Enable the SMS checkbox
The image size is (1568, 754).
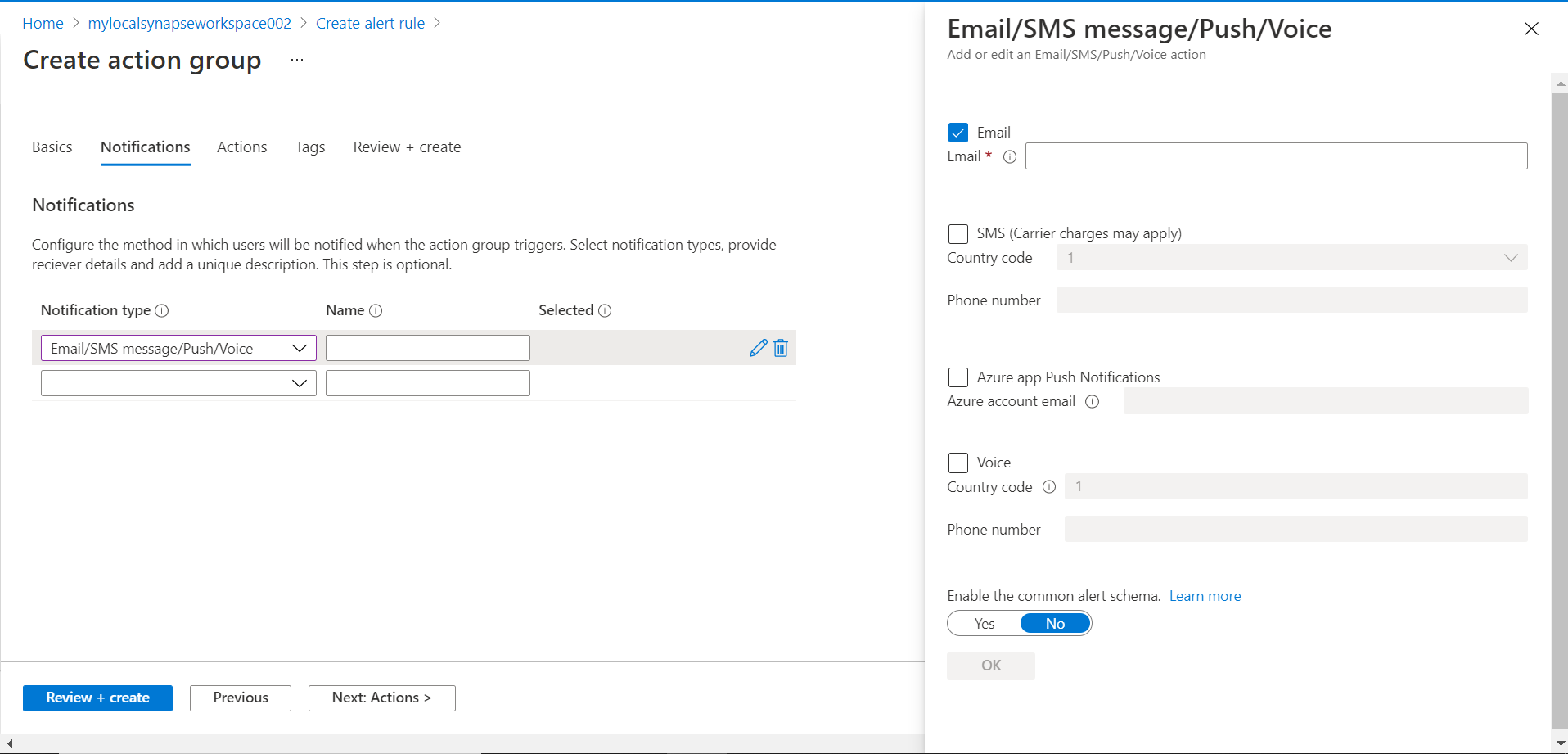click(957, 233)
